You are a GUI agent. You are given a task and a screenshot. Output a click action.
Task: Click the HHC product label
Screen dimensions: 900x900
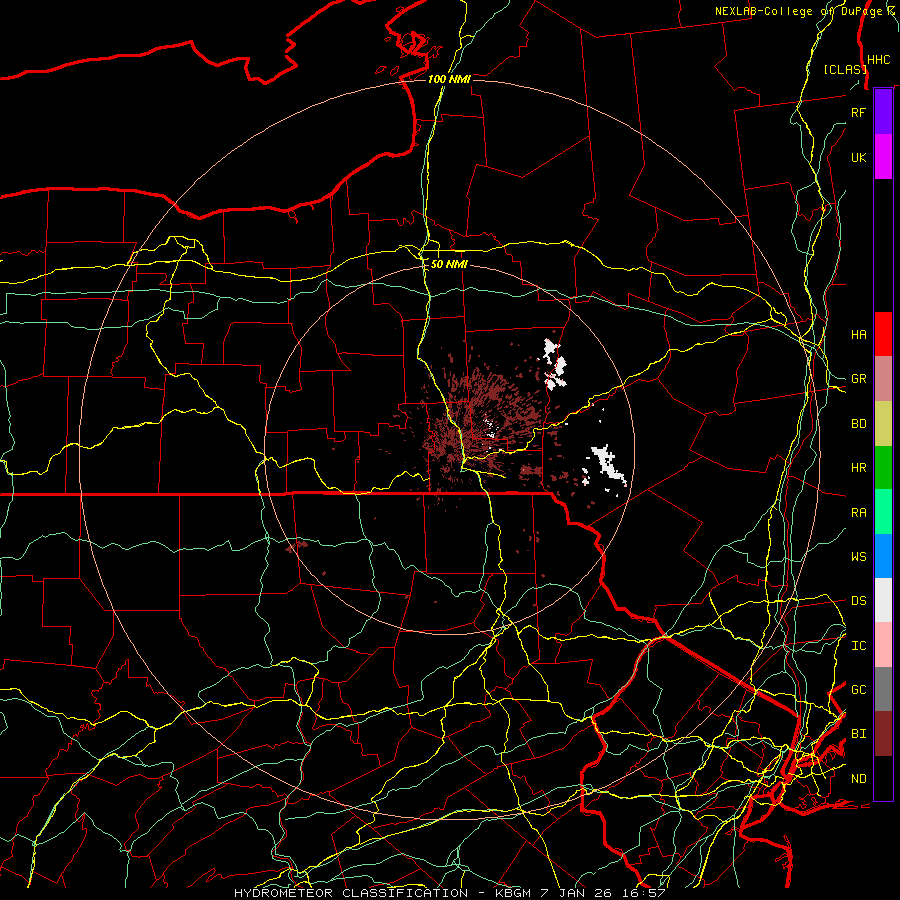[x=878, y=60]
